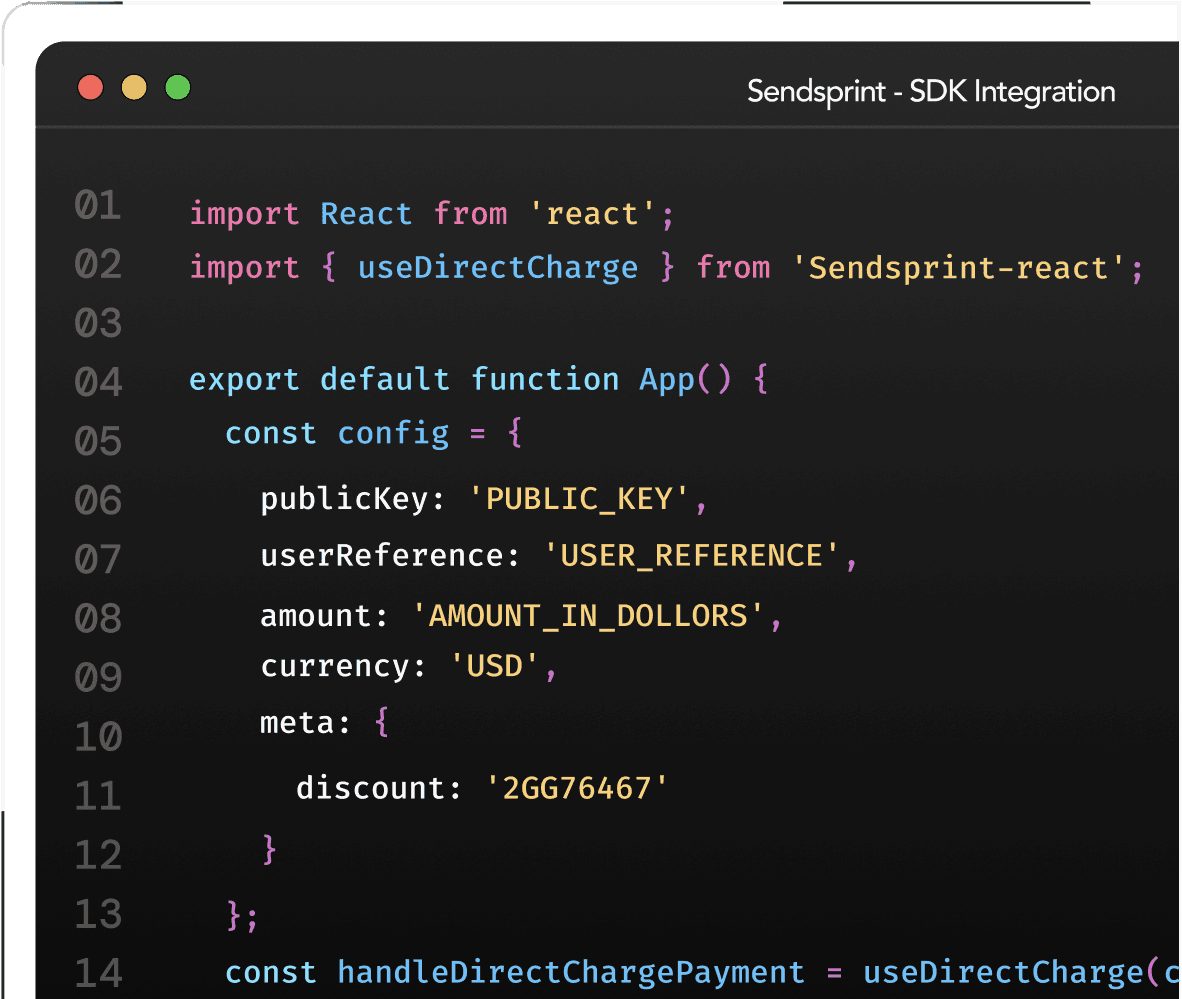1182x999 pixels.
Task: Click the handleDirectChargePayment constant name
Action: [570, 972]
